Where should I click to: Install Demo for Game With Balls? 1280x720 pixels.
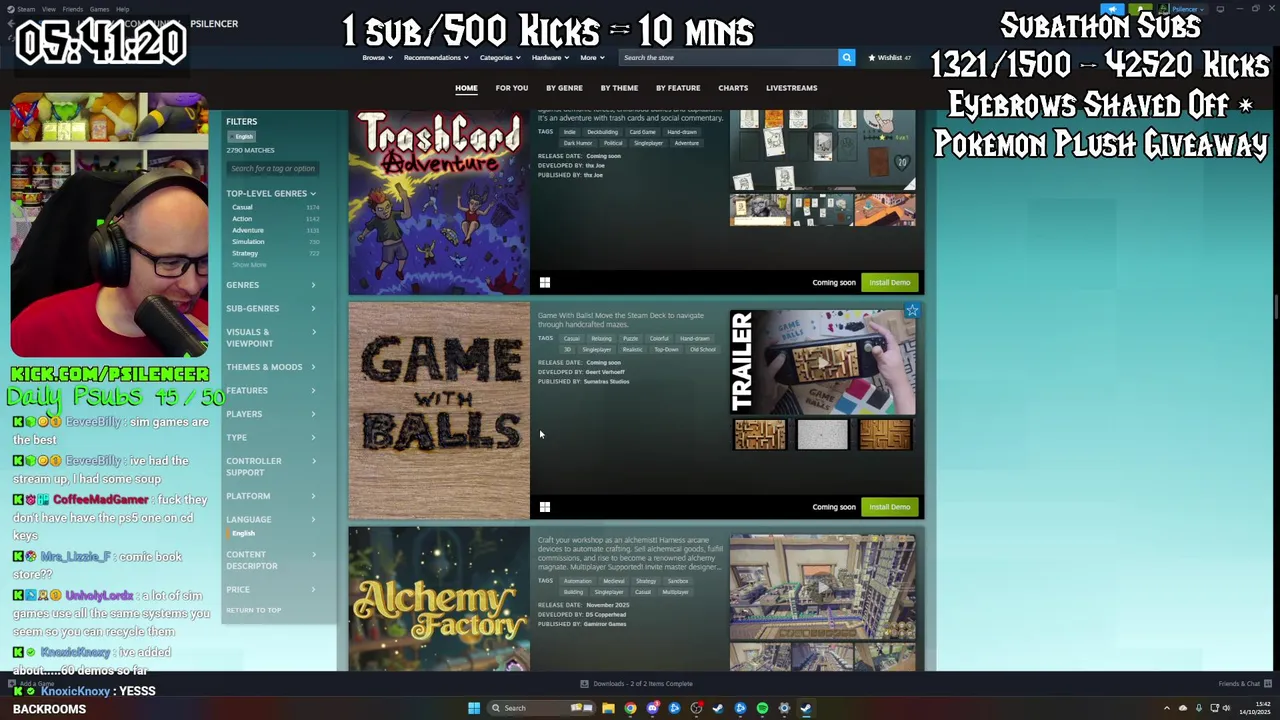[x=889, y=507]
